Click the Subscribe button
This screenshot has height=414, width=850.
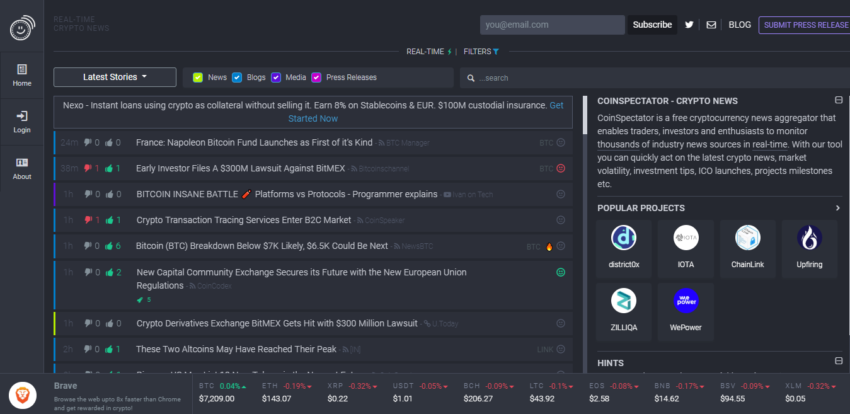coord(652,25)
